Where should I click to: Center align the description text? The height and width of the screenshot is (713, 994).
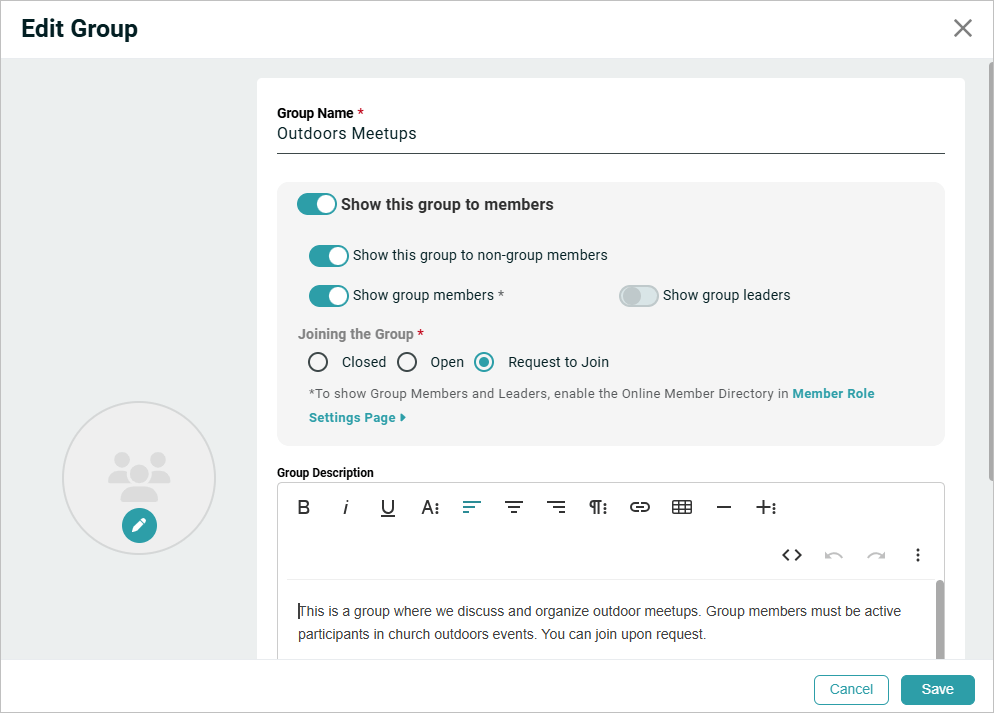point(513,507)
